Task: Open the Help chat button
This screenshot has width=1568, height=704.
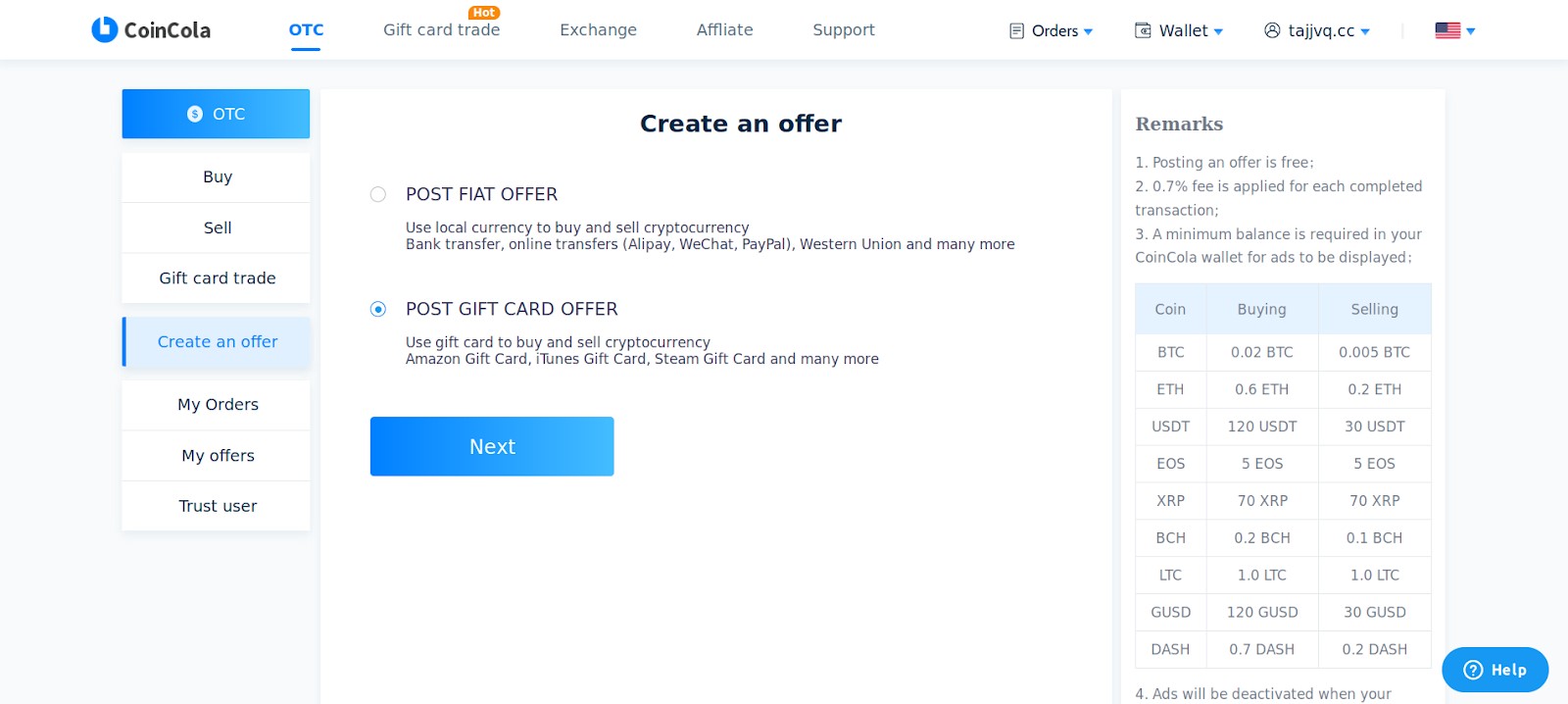Action: pos(1494,670)
